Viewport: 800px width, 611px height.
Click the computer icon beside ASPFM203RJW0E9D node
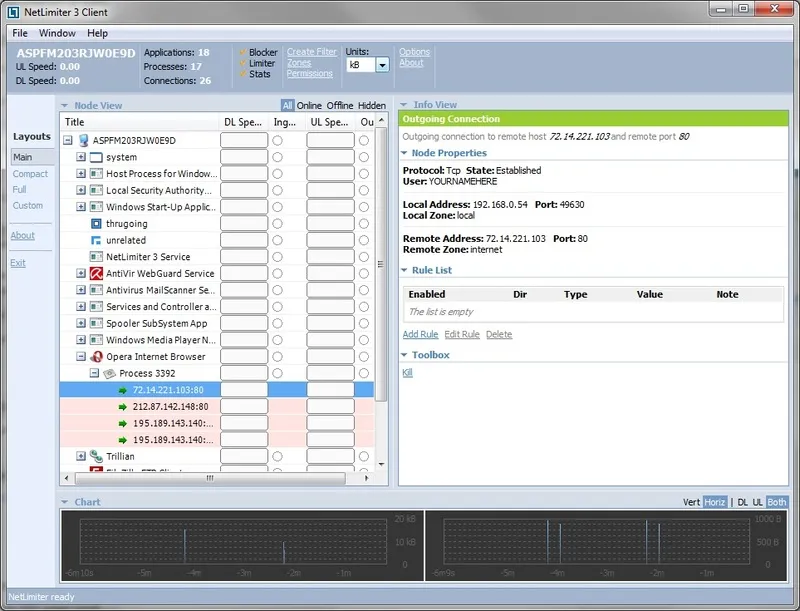click(83, 140)
